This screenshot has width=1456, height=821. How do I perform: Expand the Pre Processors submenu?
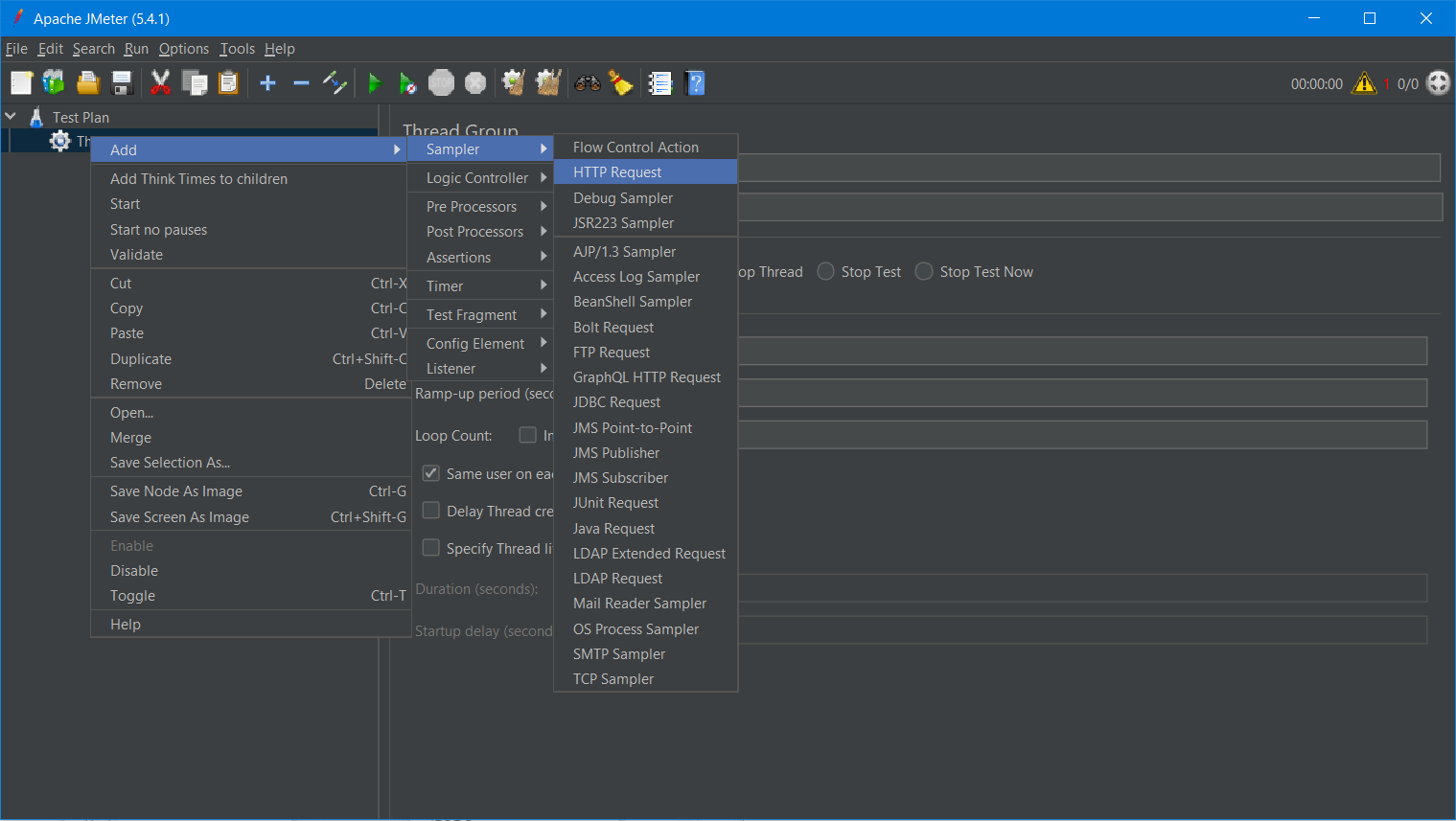coord(481,207)
